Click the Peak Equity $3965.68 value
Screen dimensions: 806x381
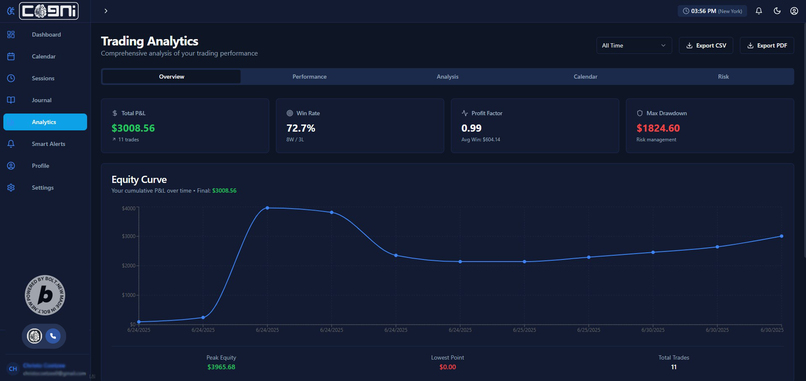pyautogui.click(x=221, y=367)
